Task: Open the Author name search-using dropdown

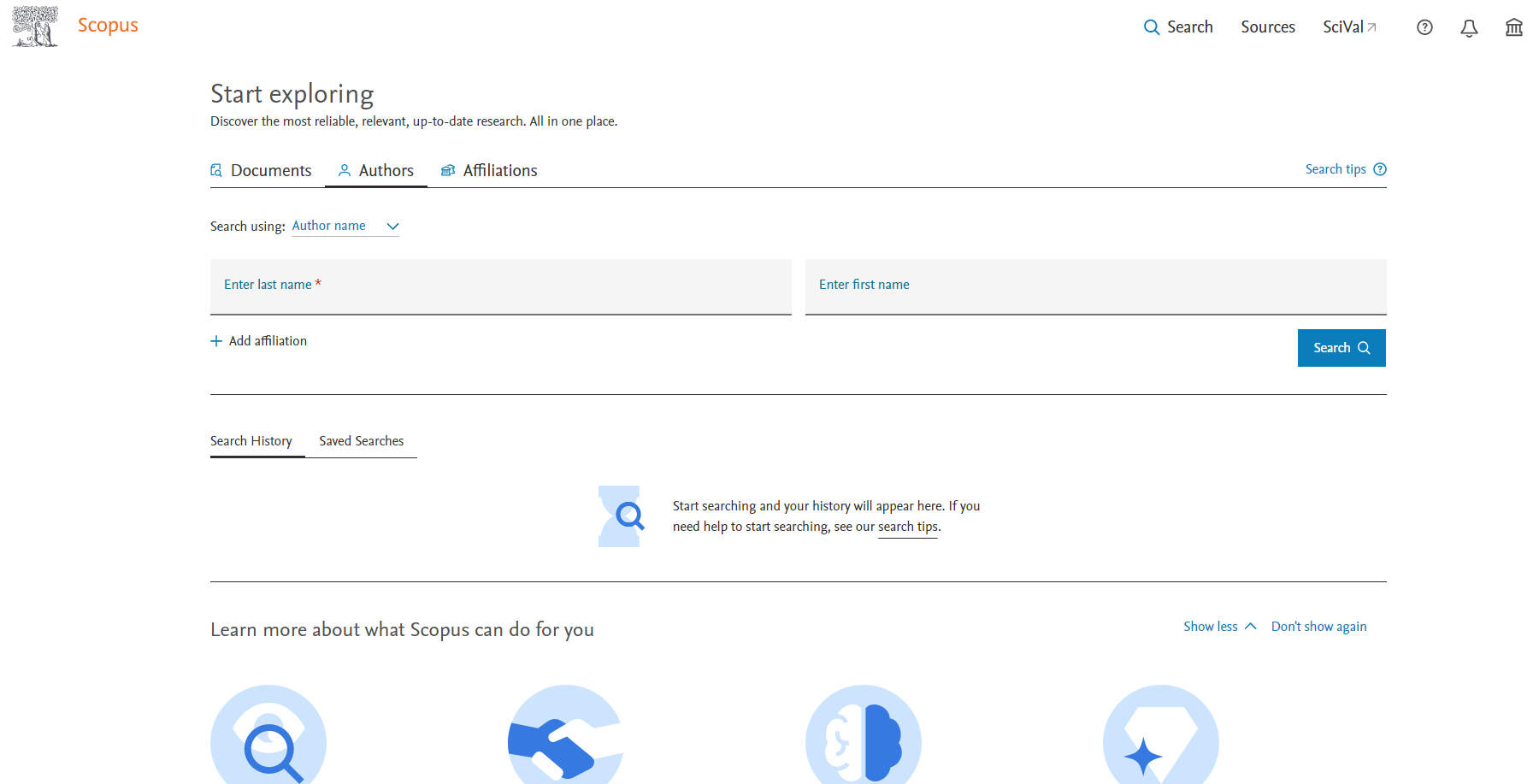Action: tap(345, 226)
